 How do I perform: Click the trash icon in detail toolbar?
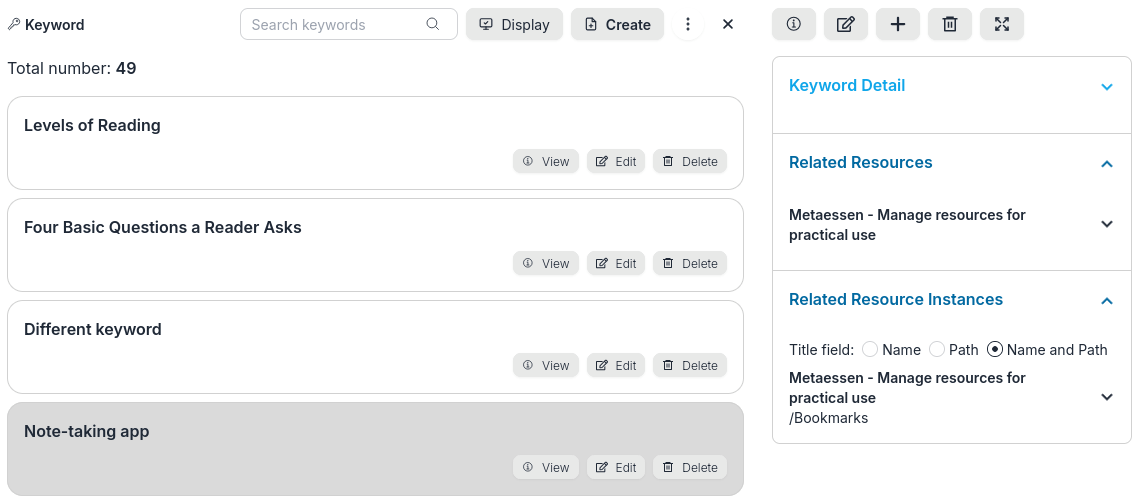950,24
